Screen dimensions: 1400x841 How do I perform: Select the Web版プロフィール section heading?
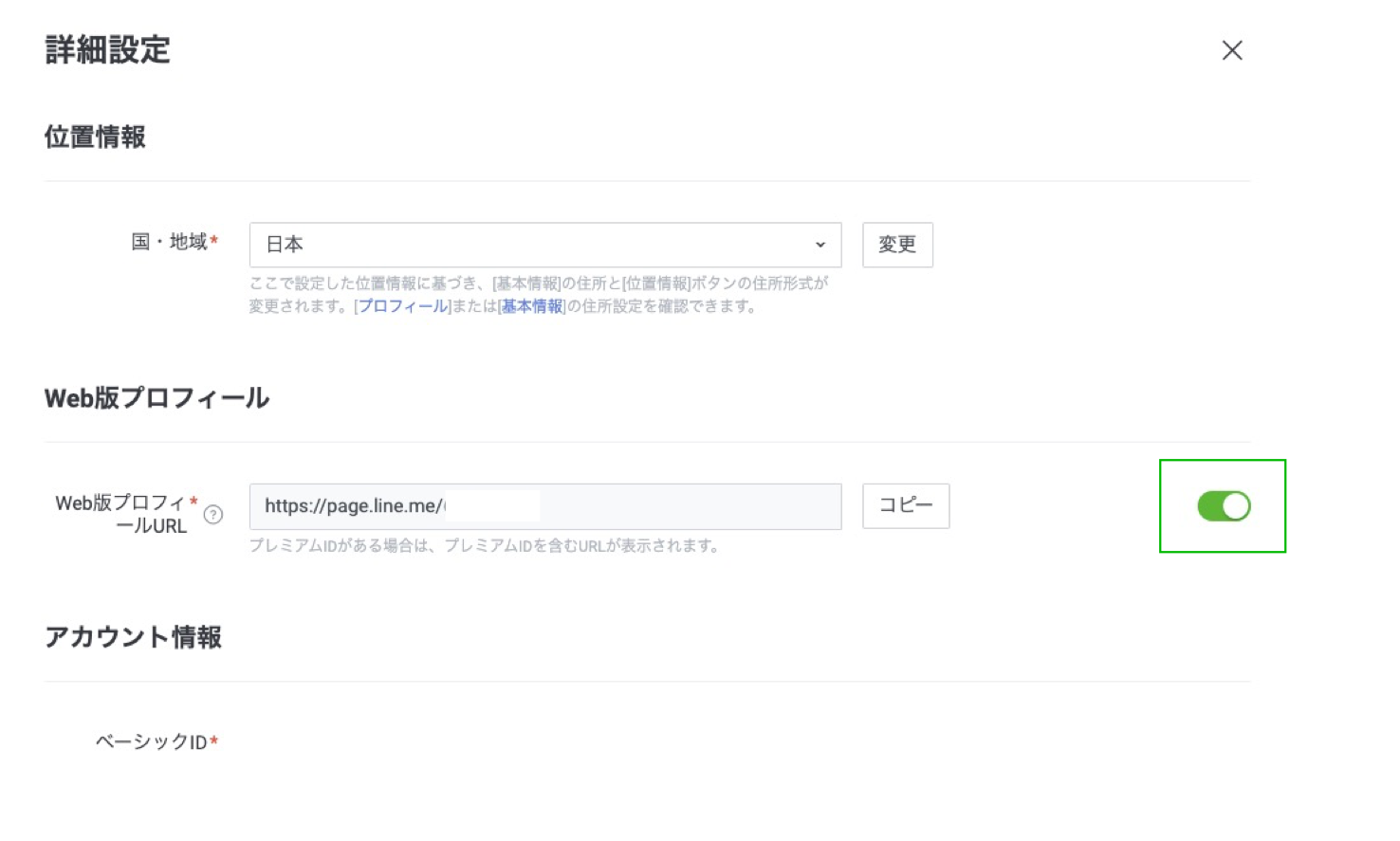click(157, 398)
